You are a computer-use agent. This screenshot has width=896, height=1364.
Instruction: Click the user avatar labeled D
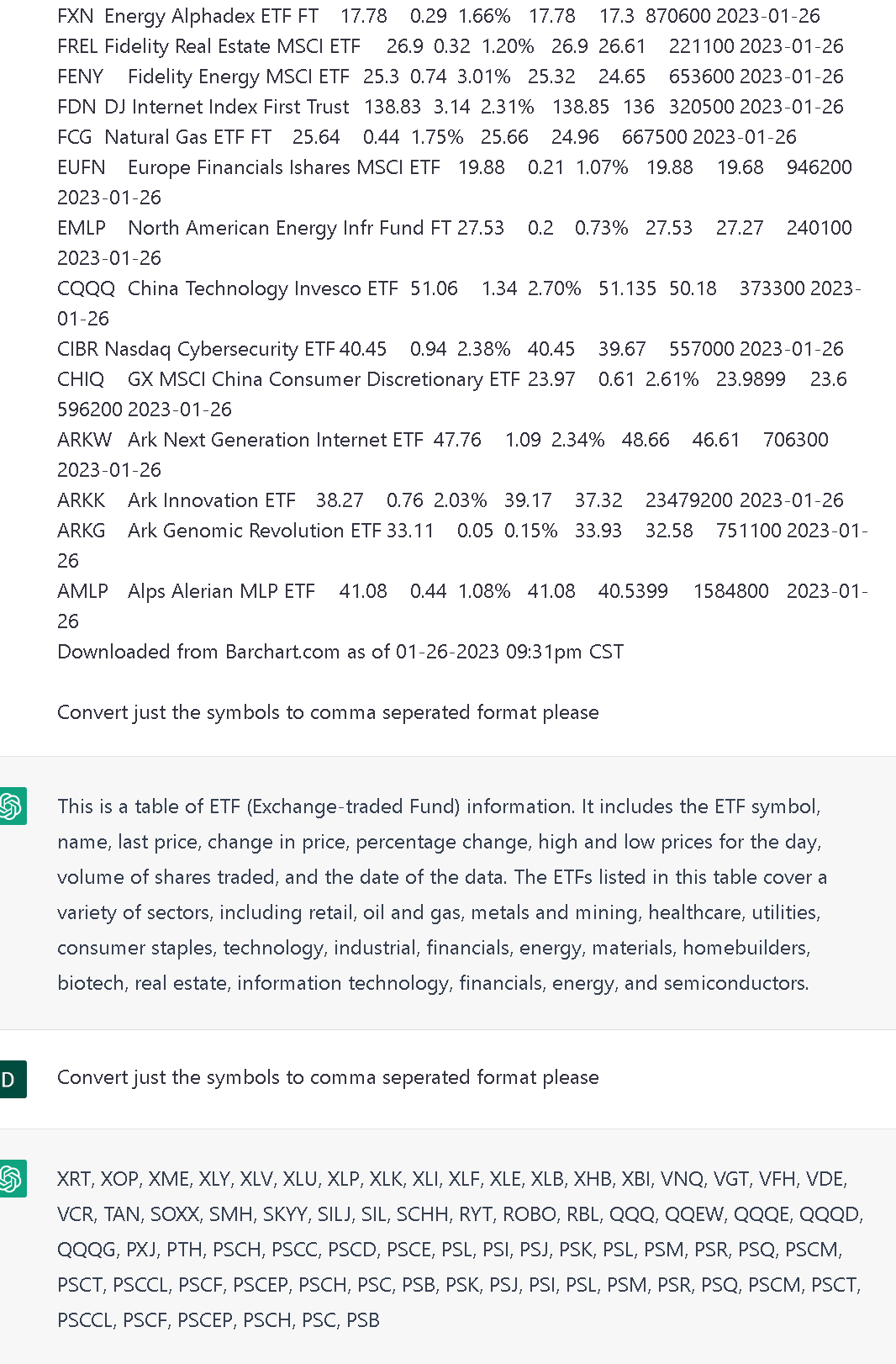[x=12, y=1080]
